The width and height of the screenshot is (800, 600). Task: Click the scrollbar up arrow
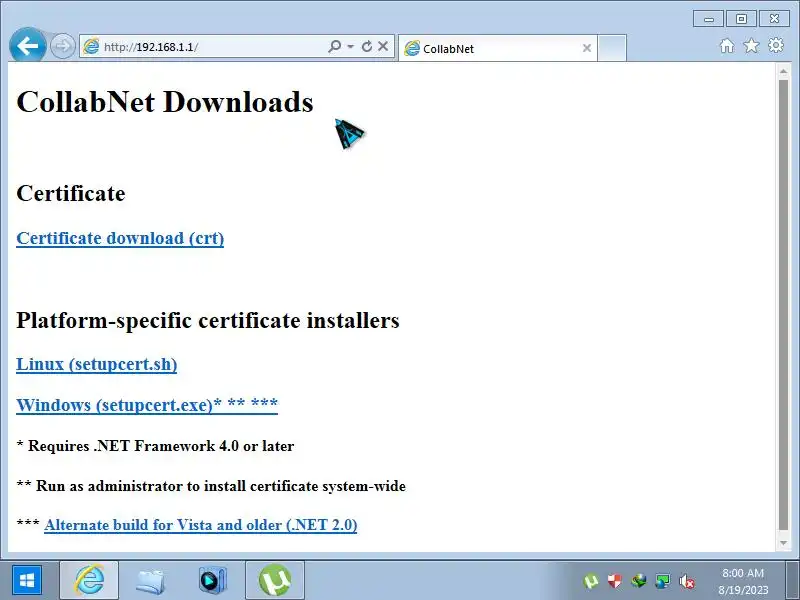click(x=784, y=71)
